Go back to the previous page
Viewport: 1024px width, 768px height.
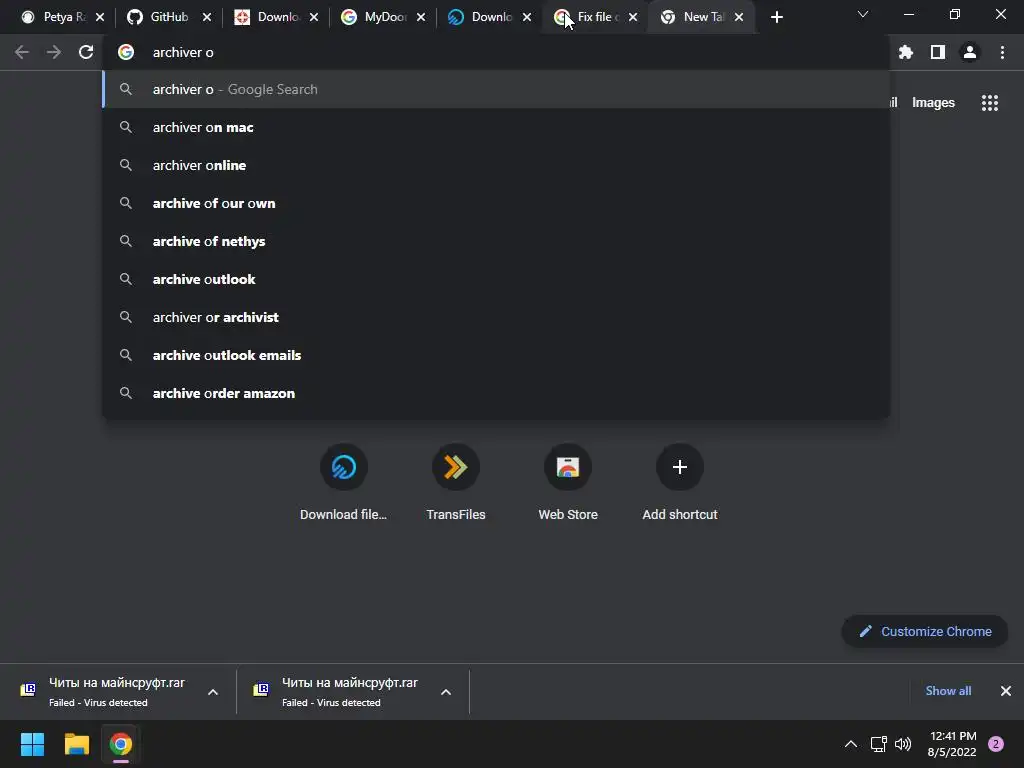22,52
